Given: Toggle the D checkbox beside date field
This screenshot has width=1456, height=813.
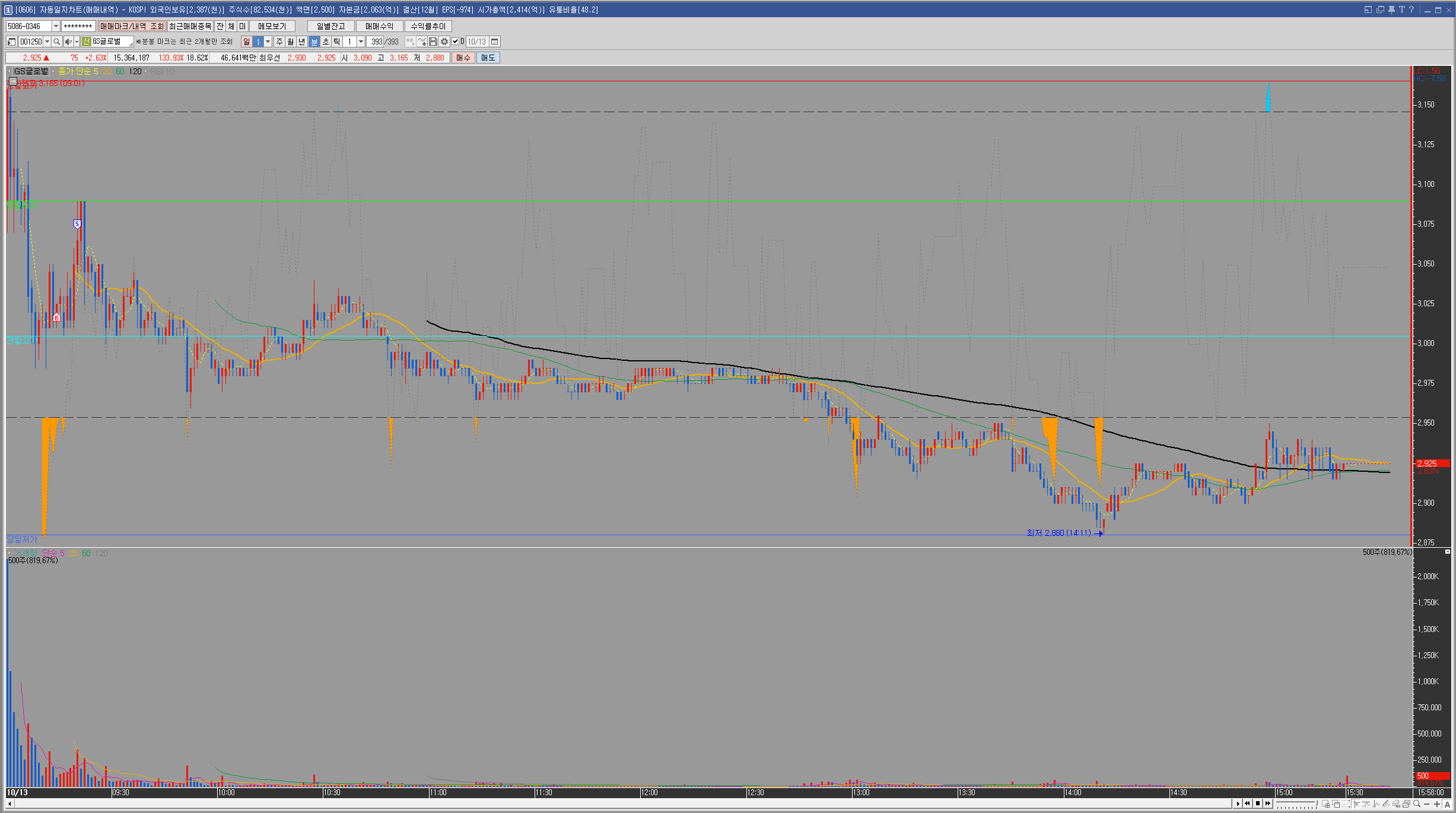Looking at the screenshot, I should 456,42.
